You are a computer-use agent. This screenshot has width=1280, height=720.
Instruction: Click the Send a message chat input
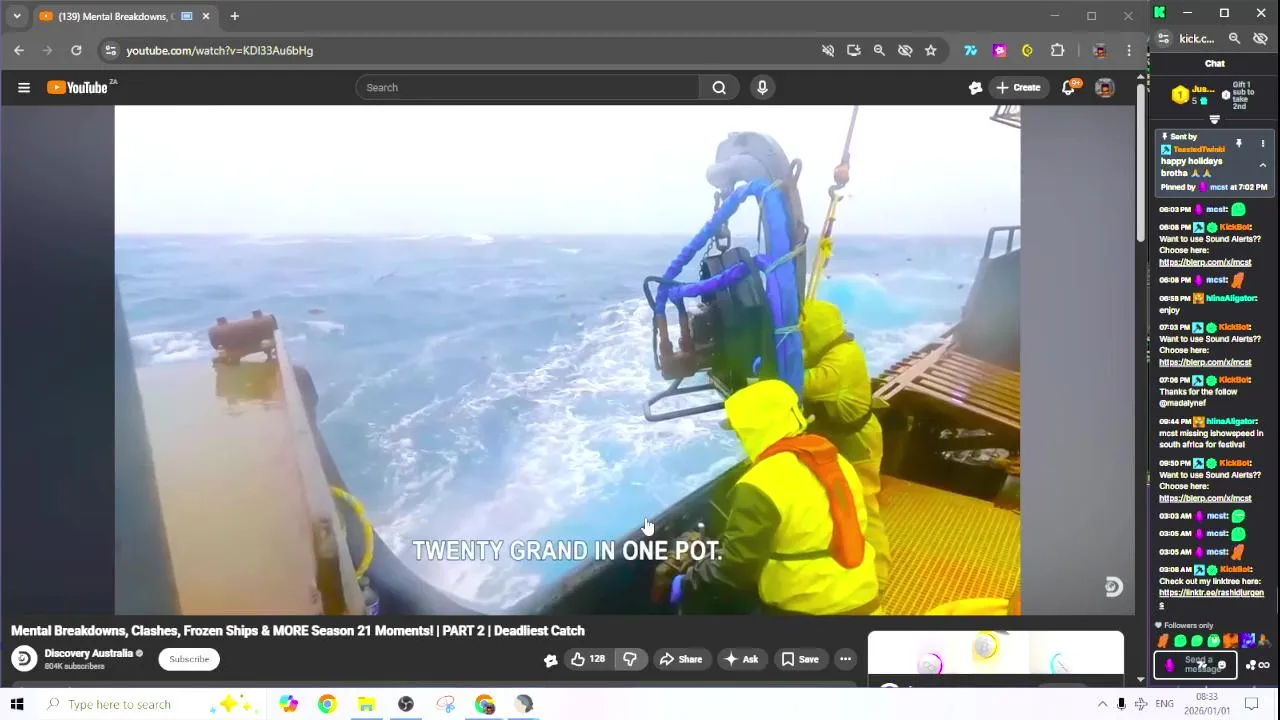coord(1195,665)
